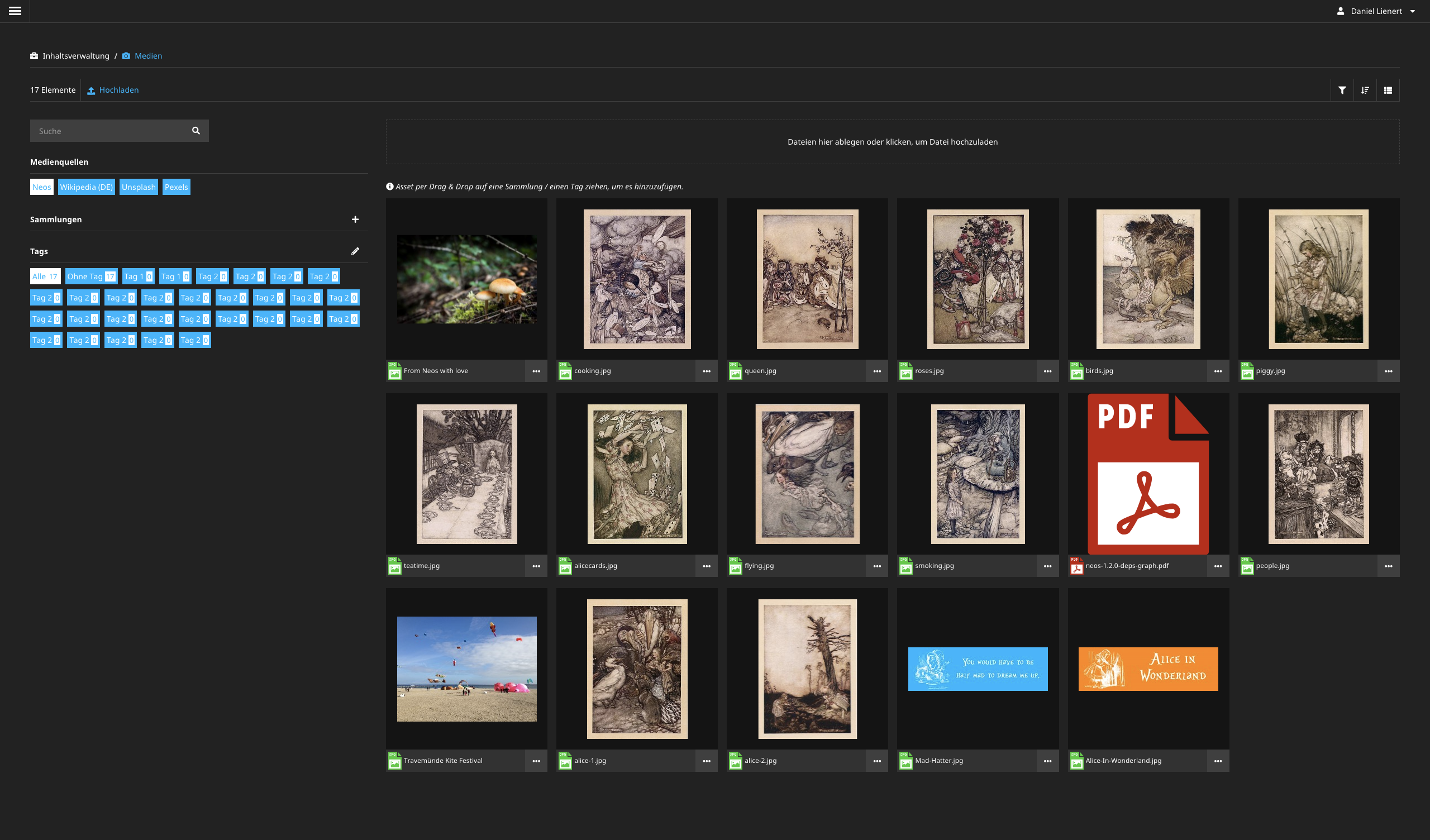
Task: Open options menu for smoking.jpg
Action: (1047, 566)
